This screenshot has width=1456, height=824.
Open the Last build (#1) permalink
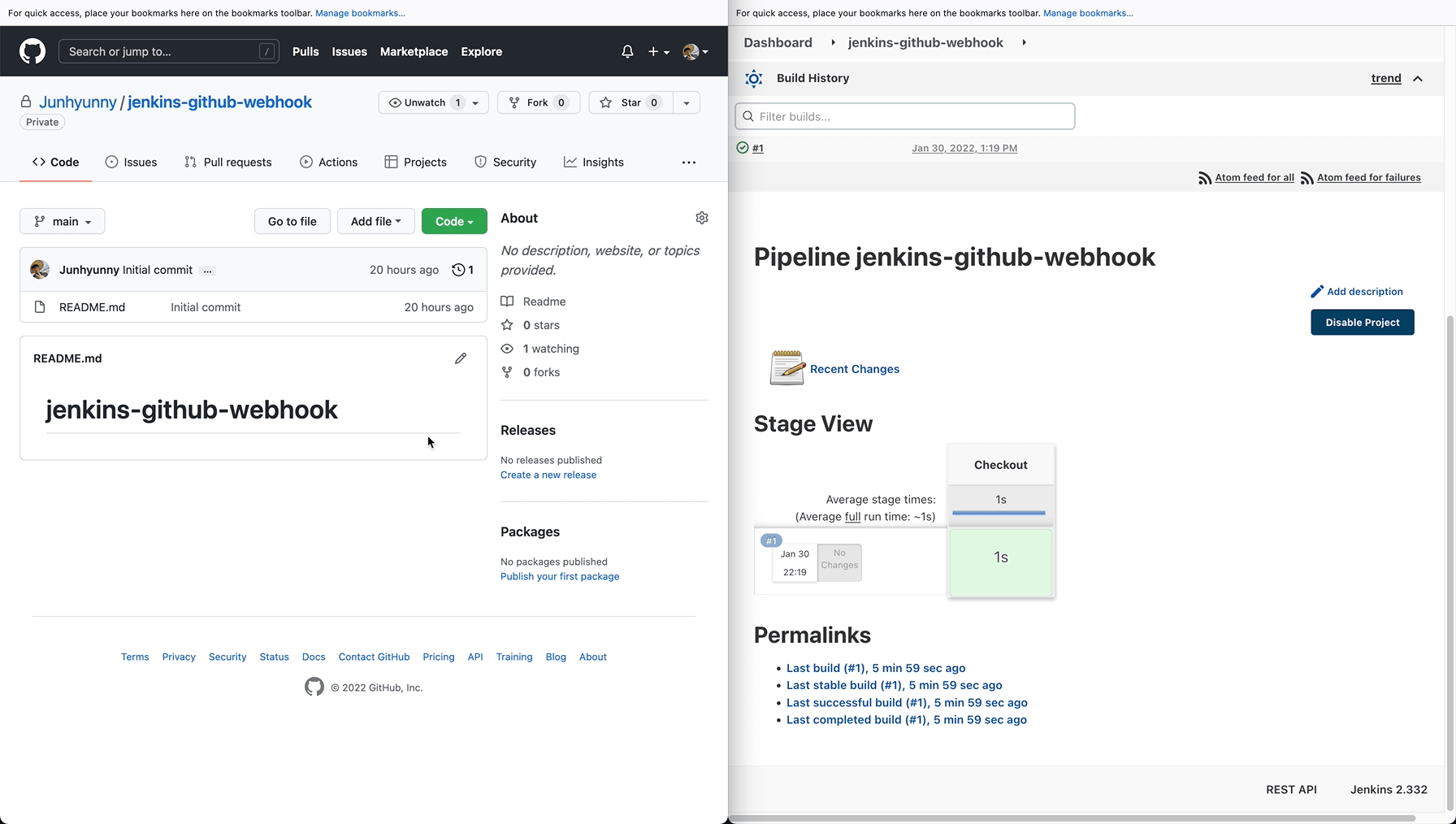point(876,668)
